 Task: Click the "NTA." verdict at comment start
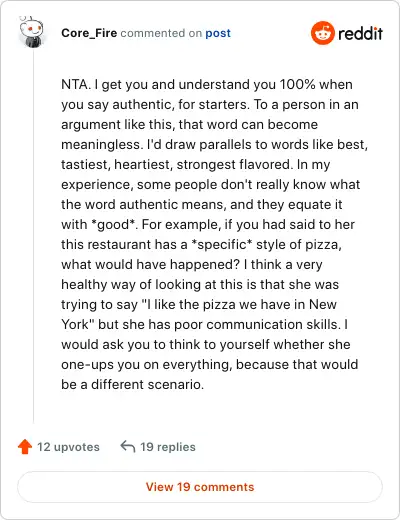[76, 84]
